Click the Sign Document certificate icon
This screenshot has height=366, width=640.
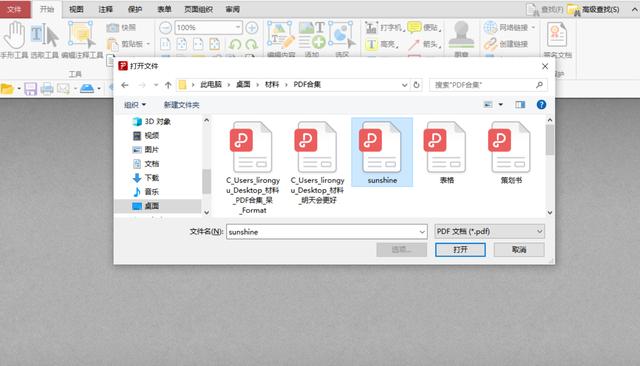tap(557, 34)
